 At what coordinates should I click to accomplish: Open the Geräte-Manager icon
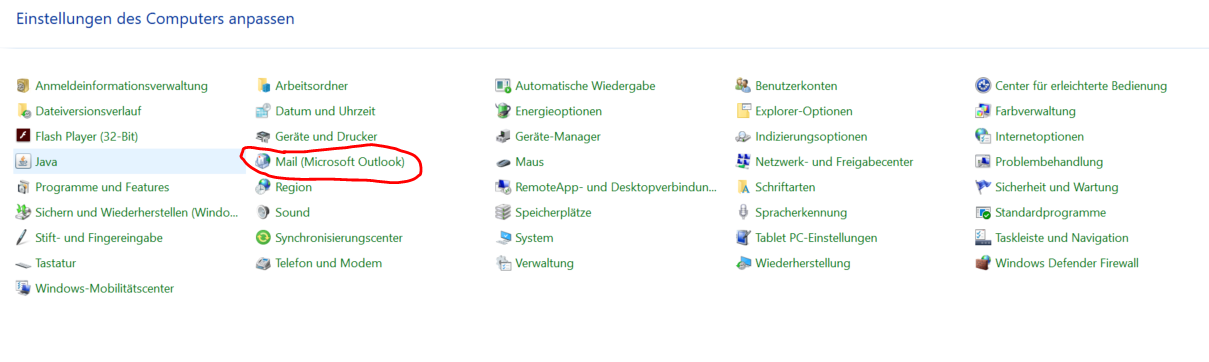[x=504, y=136]
